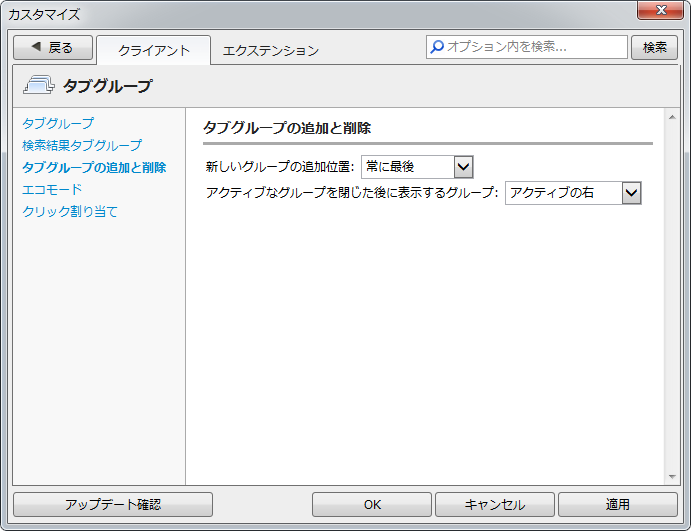Close the カスタマイズ dialog window

point(660,10)
